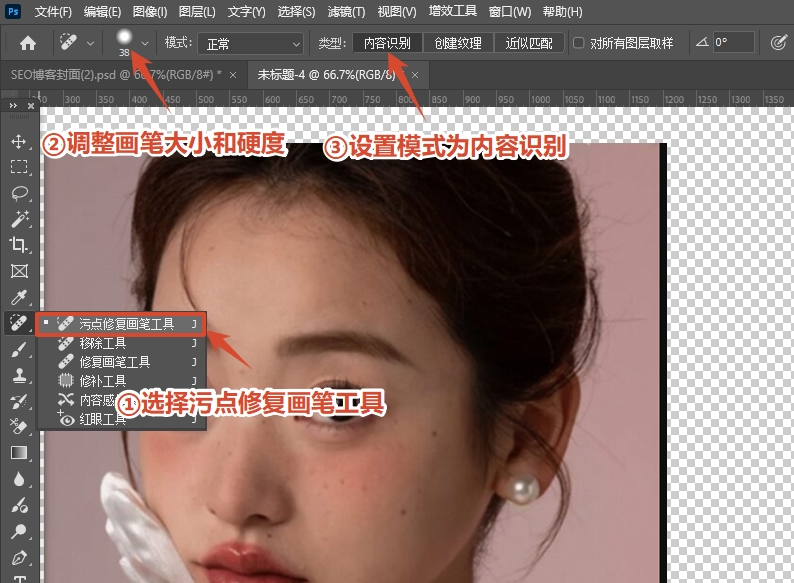Select the Pen tool

18,557
